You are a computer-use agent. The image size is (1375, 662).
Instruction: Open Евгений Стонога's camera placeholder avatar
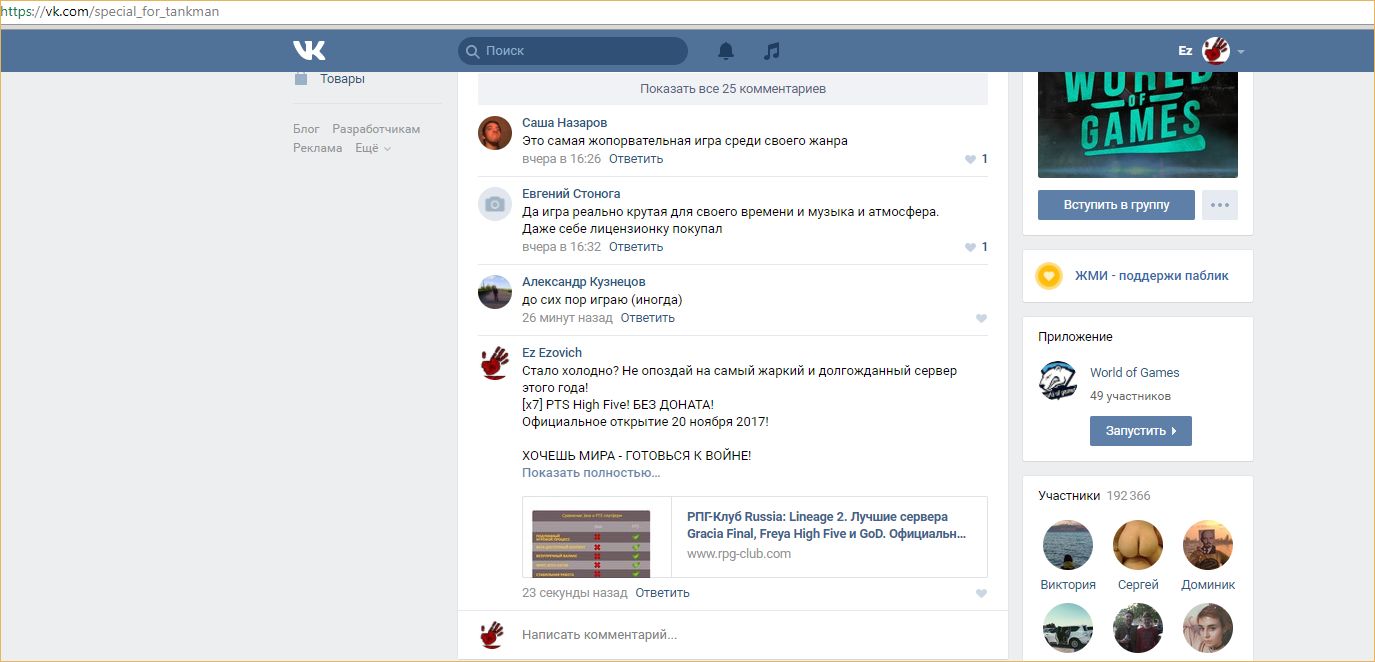point(495,204)
